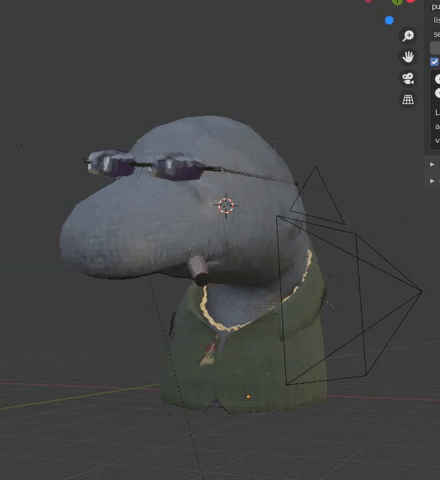Click the hand Pan view icon
440x480 pixels.
click(408, 57)
